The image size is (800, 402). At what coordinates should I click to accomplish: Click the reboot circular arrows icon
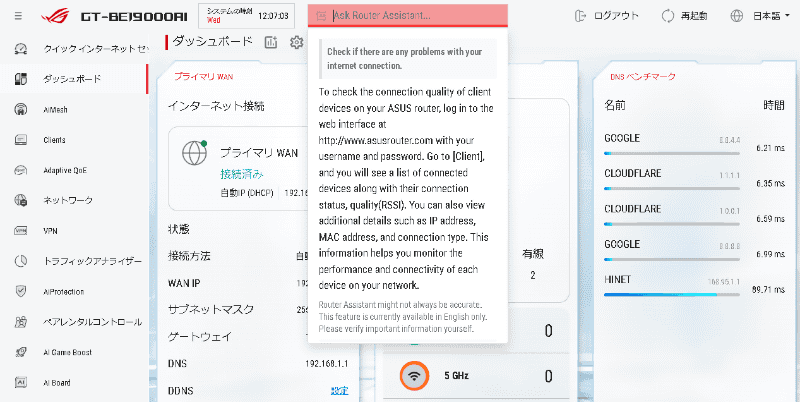click(x=668, y=16)
